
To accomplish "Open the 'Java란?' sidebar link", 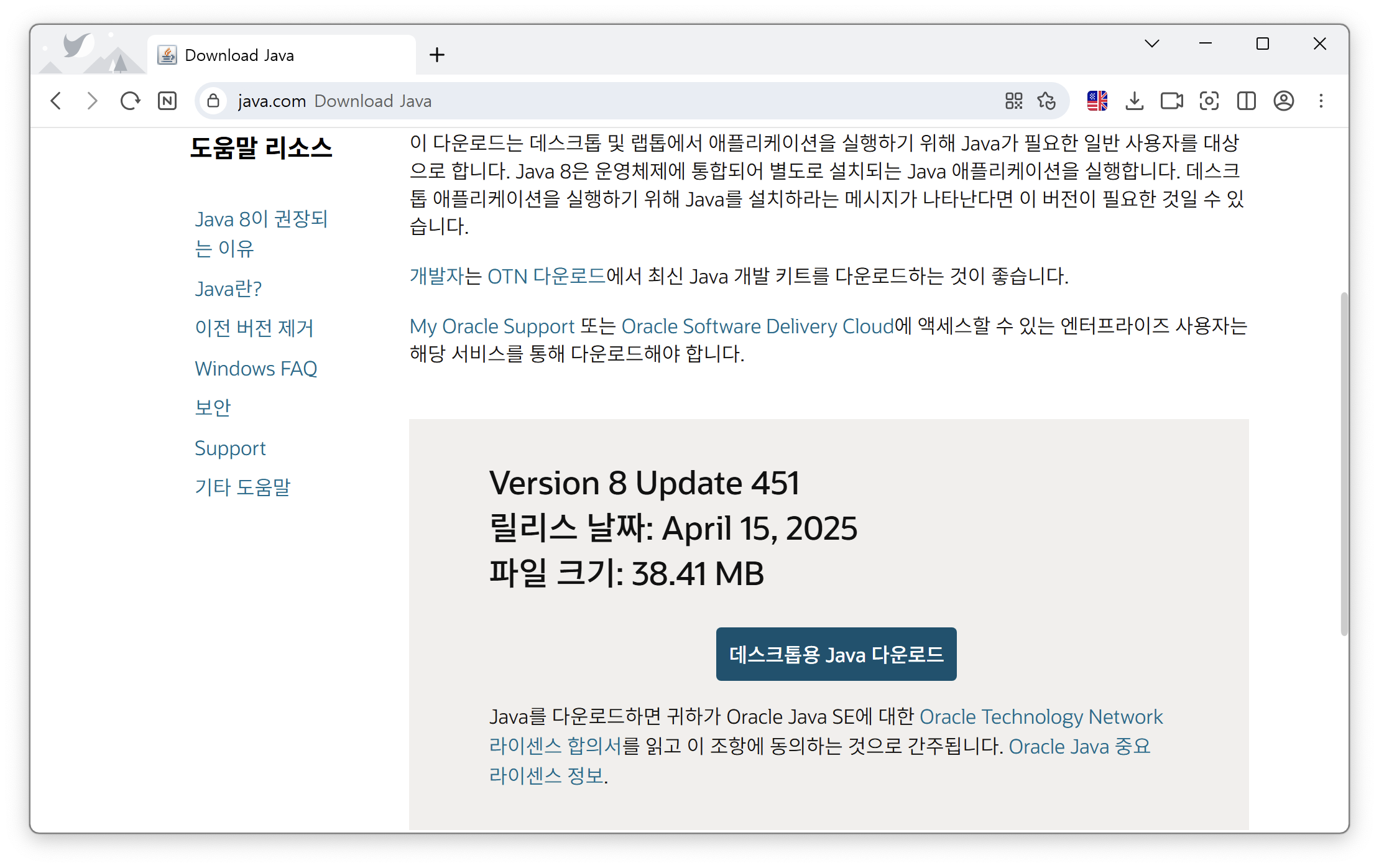I will pyautogui.click(x=228, y=289).
